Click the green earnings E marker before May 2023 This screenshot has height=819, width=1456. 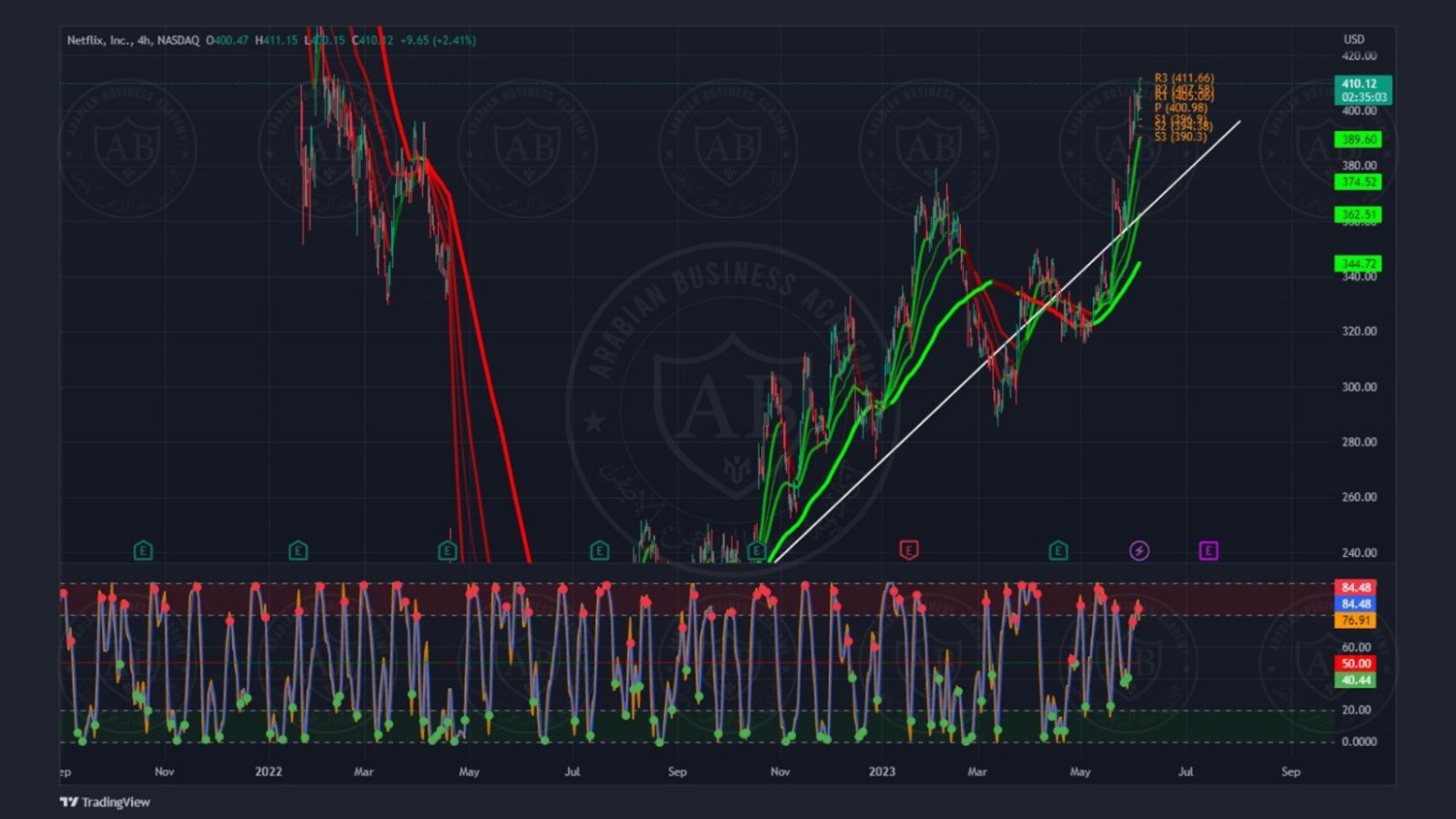[x=1058, y=551]
